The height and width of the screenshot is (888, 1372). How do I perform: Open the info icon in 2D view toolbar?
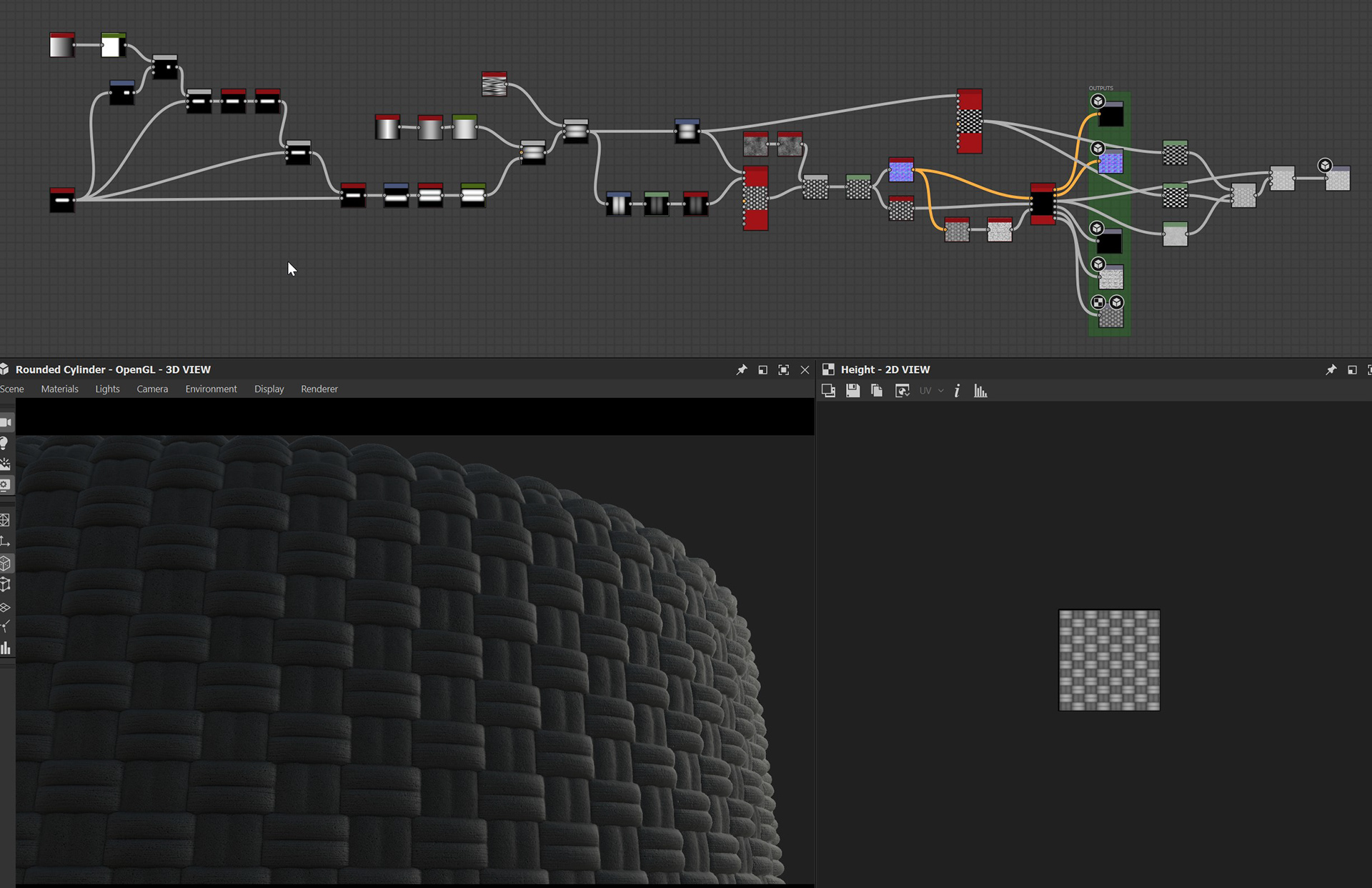(957, 391)
